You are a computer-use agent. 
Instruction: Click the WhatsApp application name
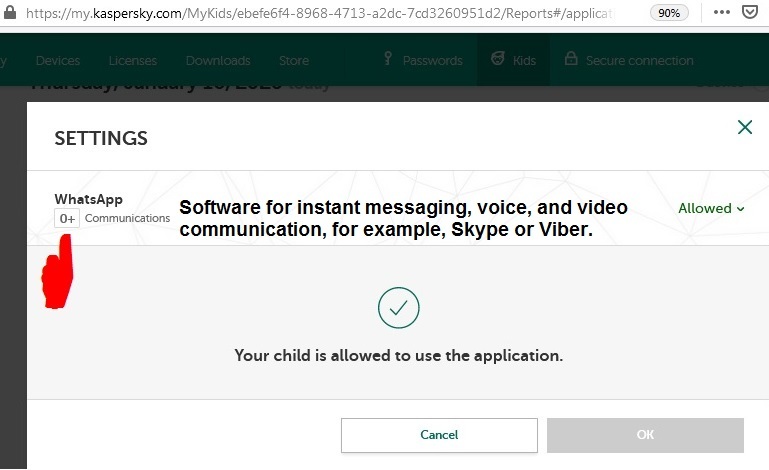(88, 199)
